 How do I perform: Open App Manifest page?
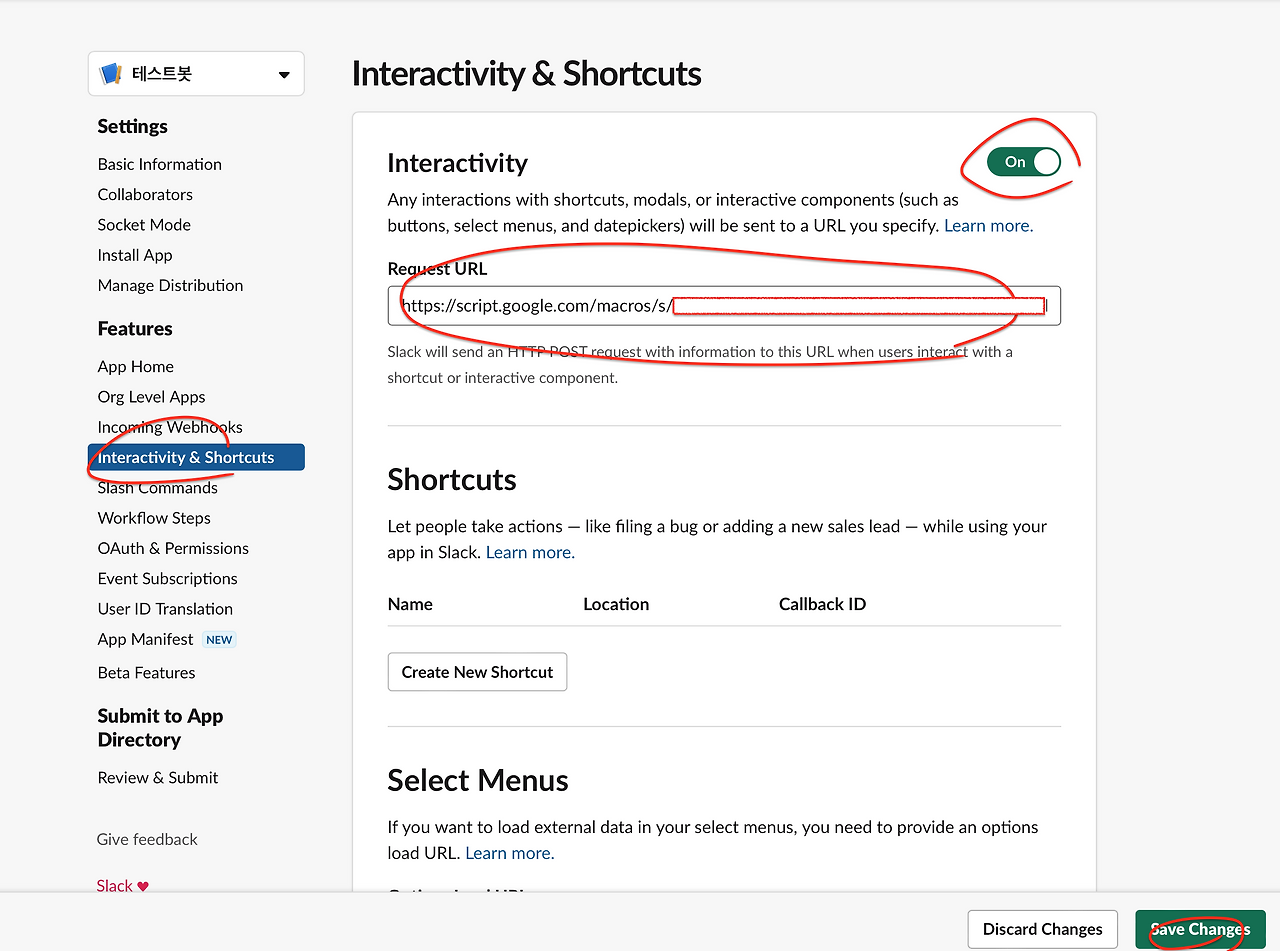tap(146, 639)
